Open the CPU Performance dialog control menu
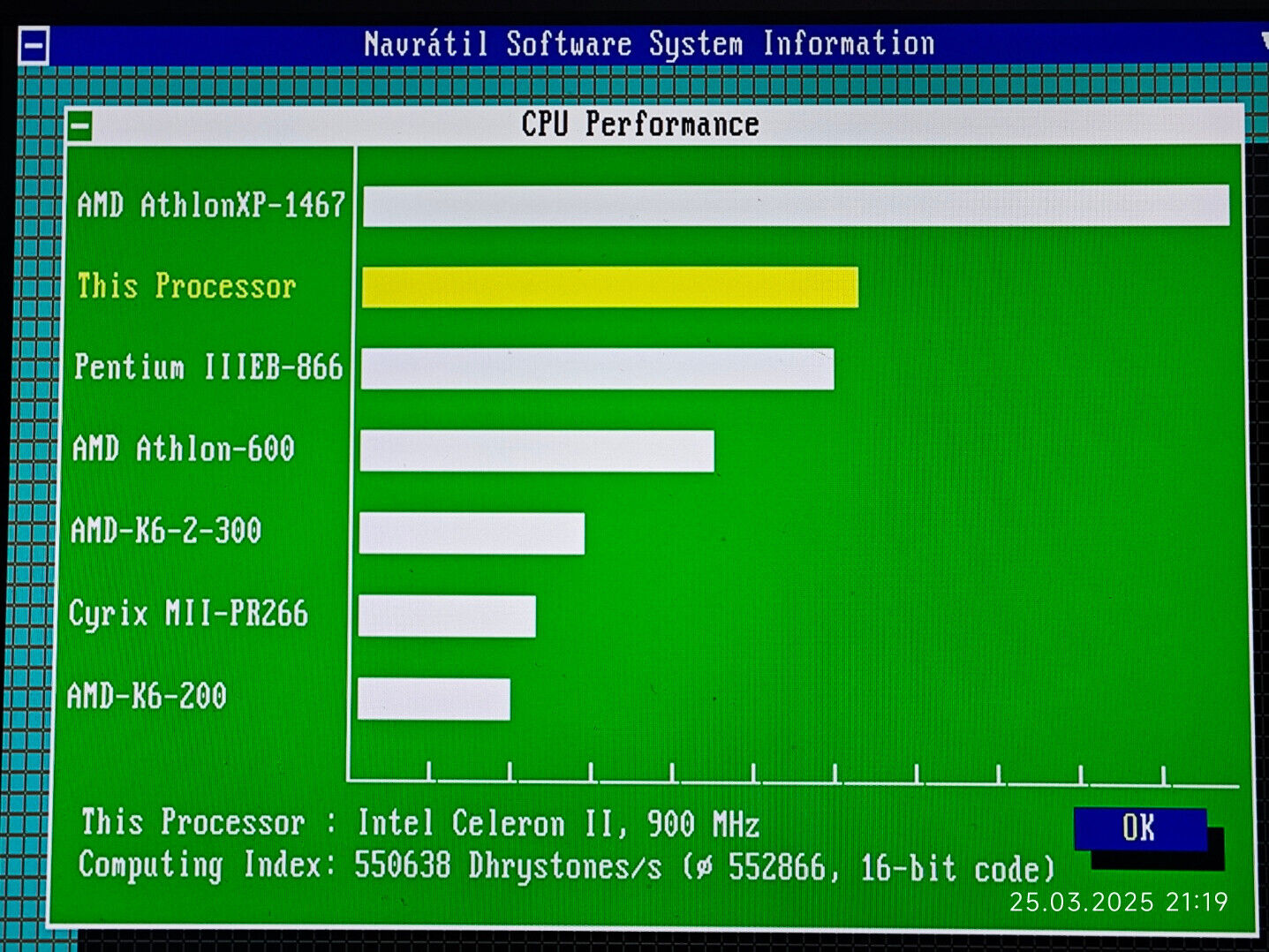 point(79,126)
